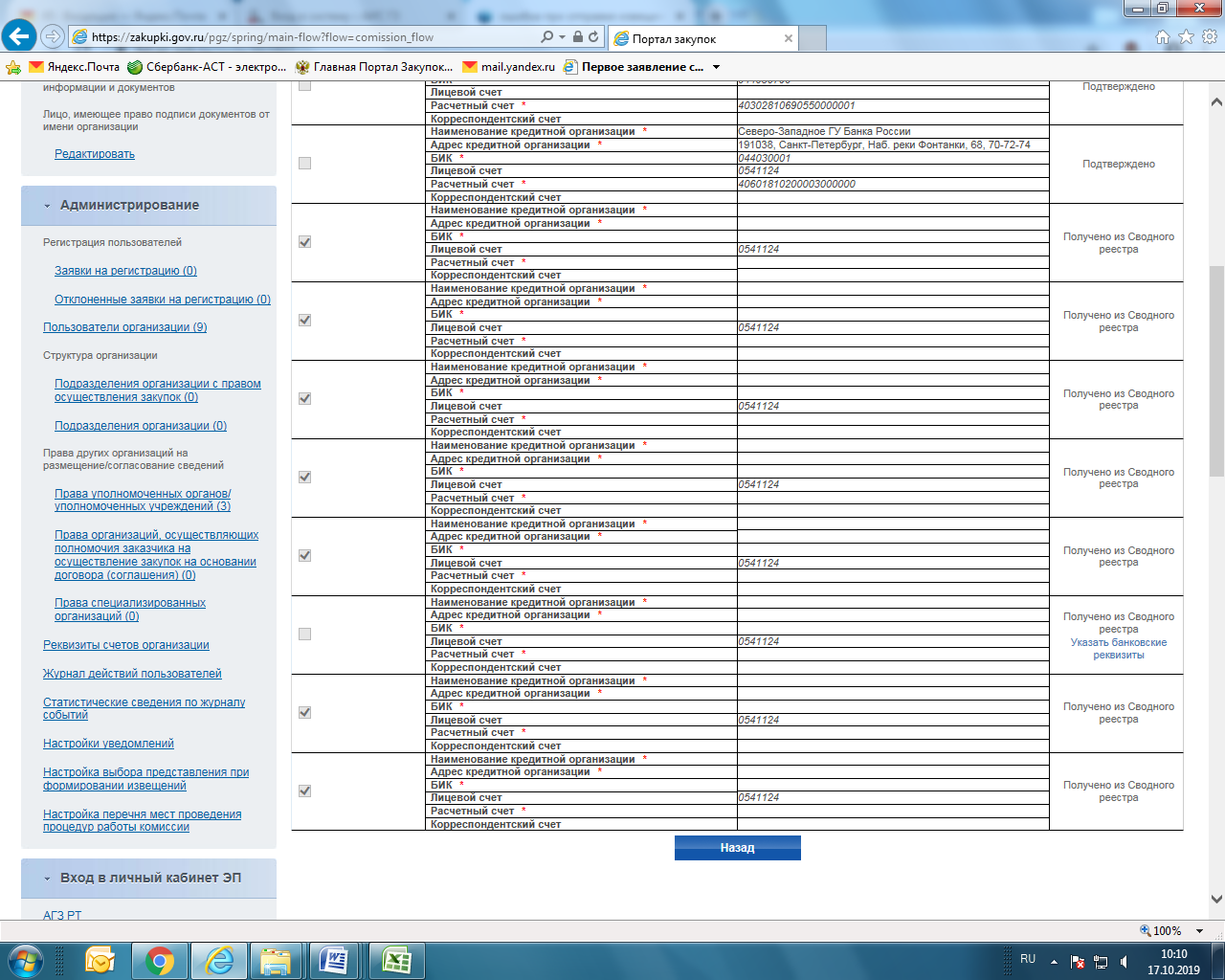
Task: Click the network tray icon
Action: (1101, 962)
